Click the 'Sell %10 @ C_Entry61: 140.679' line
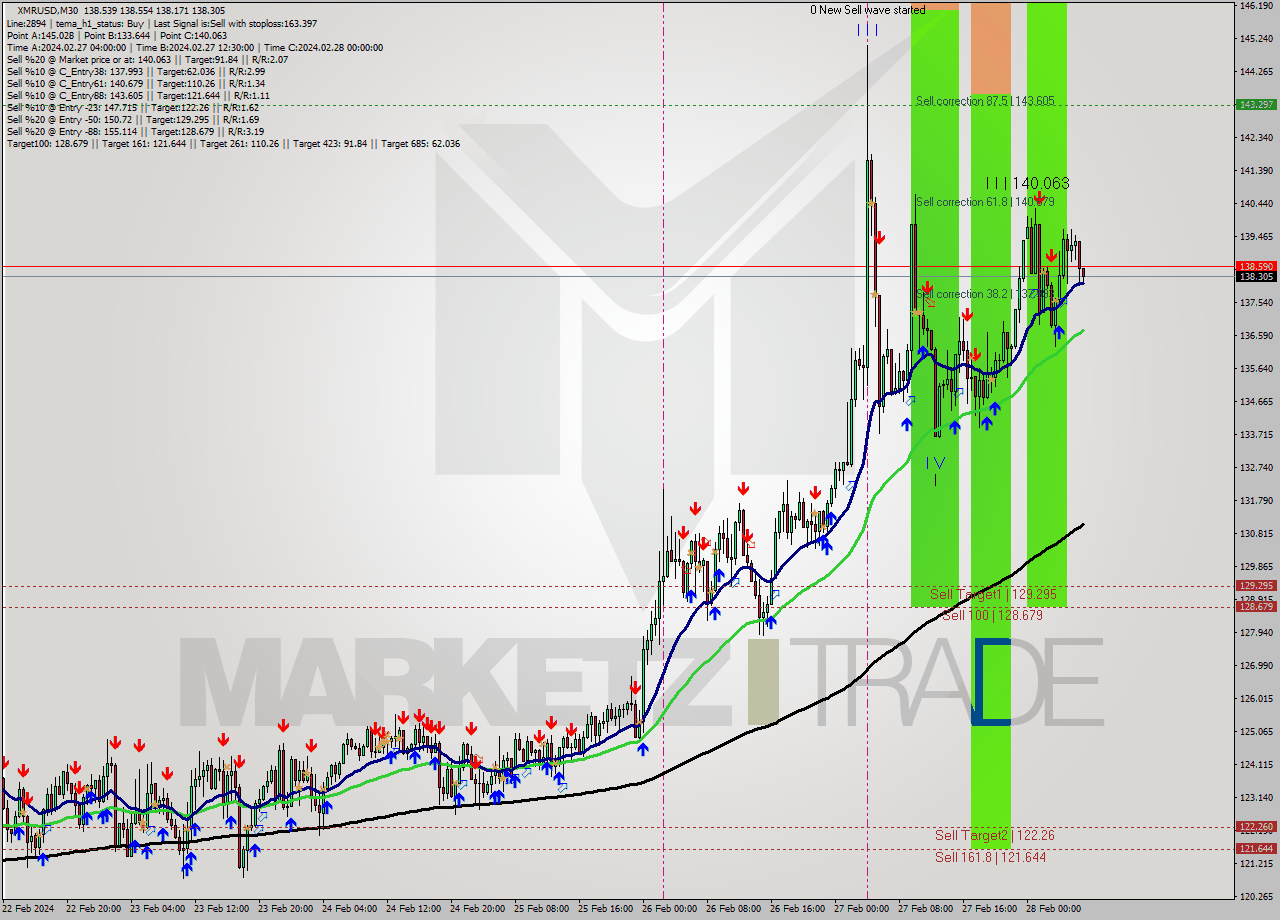Image resolution: width=1280 pixels, height=920 pixels. pyautogui.click(x=135, y=83)
